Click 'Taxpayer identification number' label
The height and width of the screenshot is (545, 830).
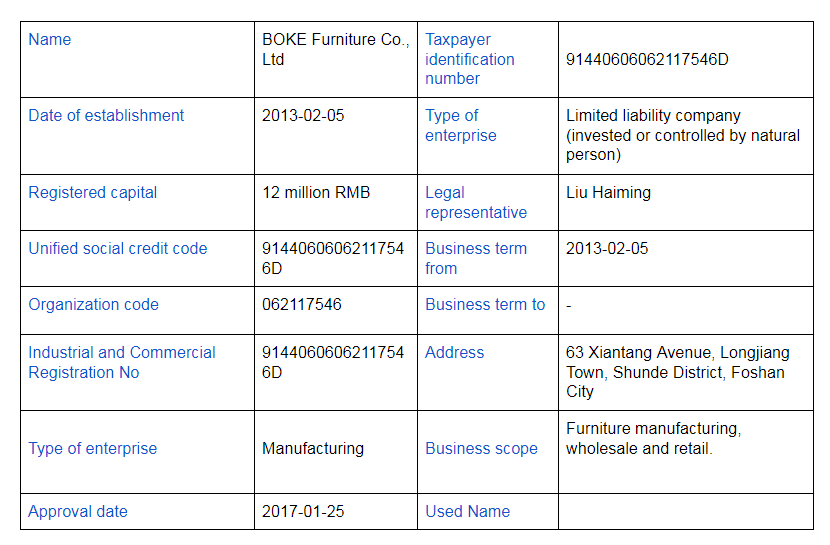point(470,59)
